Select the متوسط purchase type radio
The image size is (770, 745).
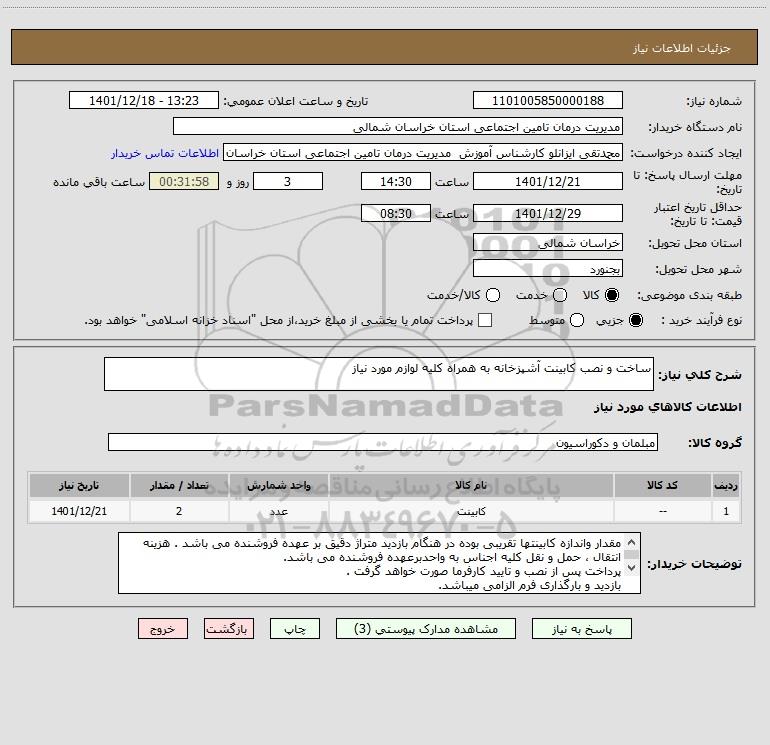(577, 320)
